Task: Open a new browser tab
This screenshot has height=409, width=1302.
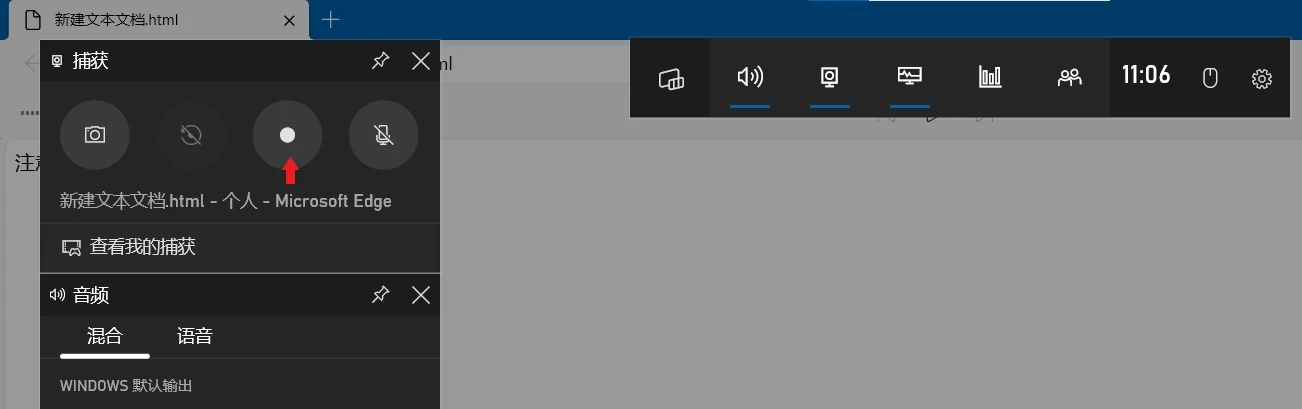Action: tap(332, 19)
